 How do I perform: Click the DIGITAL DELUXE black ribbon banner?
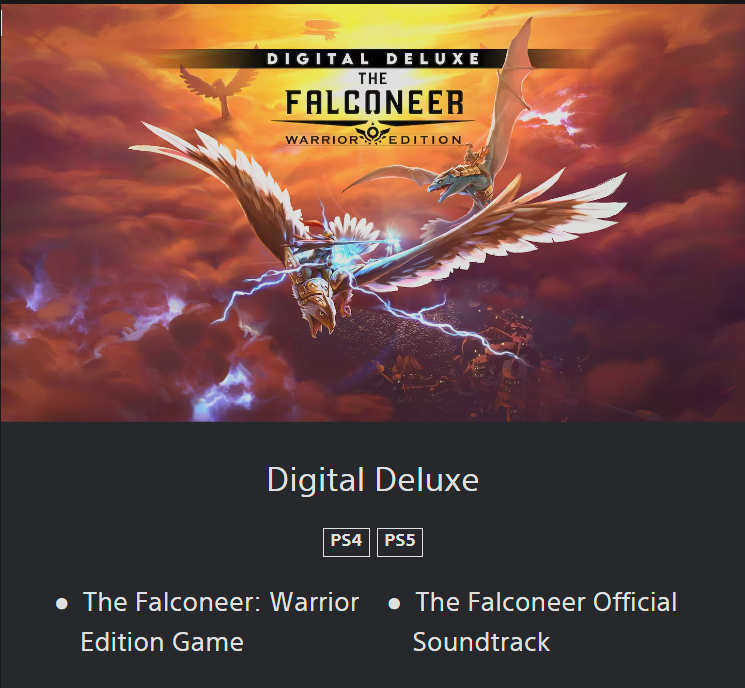[373, 58]
